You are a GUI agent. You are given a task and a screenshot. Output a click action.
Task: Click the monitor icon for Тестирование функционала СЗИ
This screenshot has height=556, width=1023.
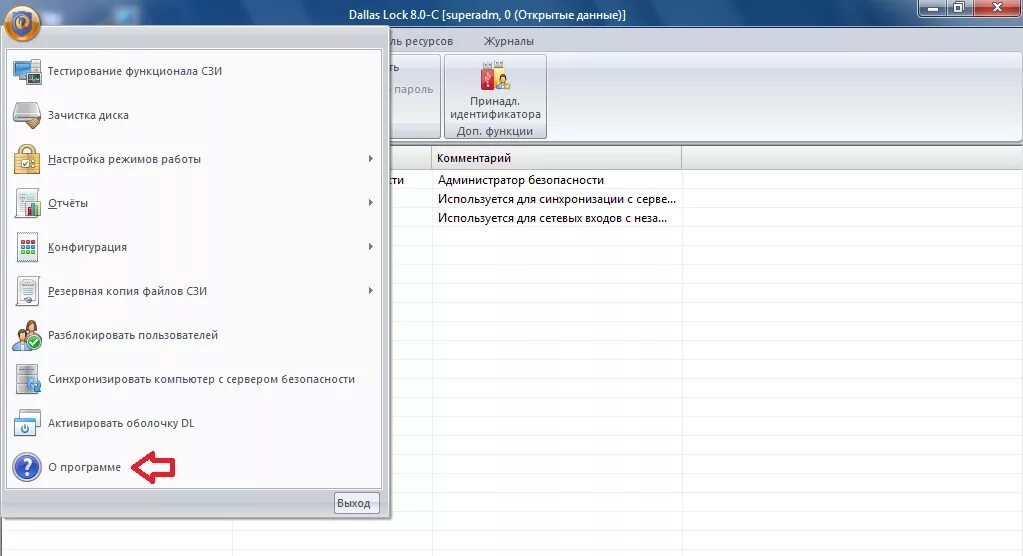(27, 71)
